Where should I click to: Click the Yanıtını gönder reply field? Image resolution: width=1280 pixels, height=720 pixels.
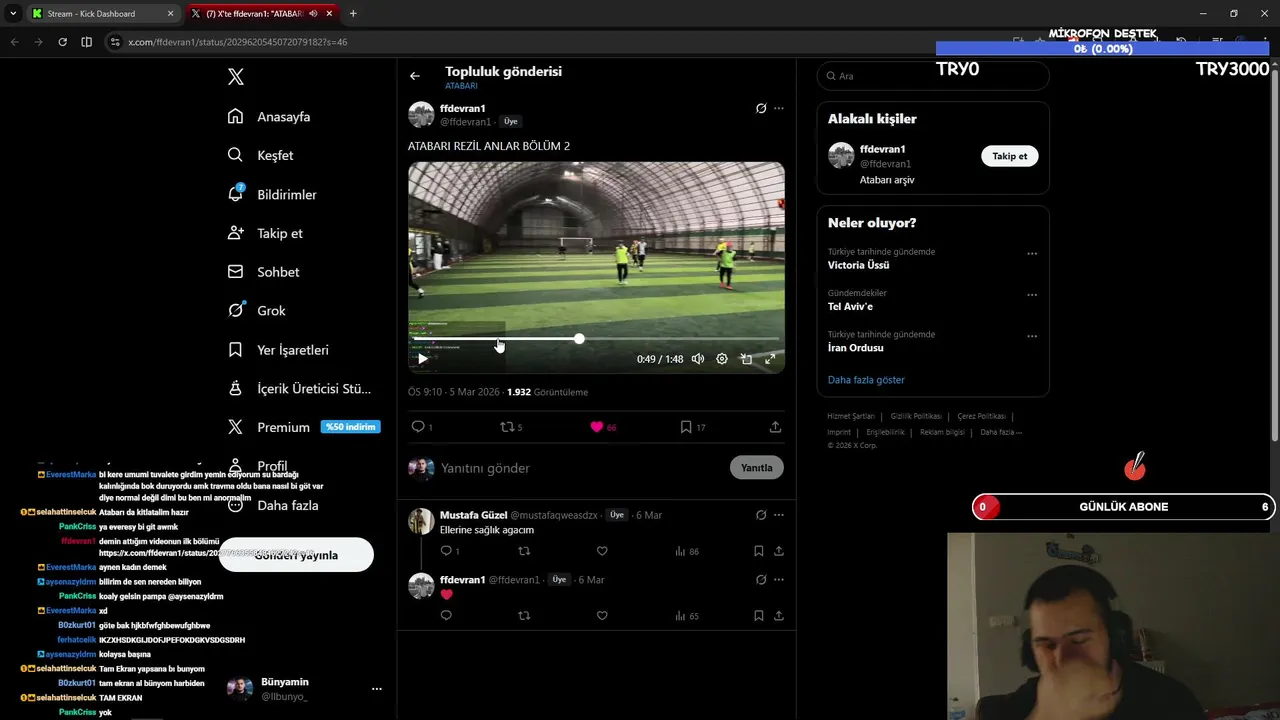coord(580,468)
